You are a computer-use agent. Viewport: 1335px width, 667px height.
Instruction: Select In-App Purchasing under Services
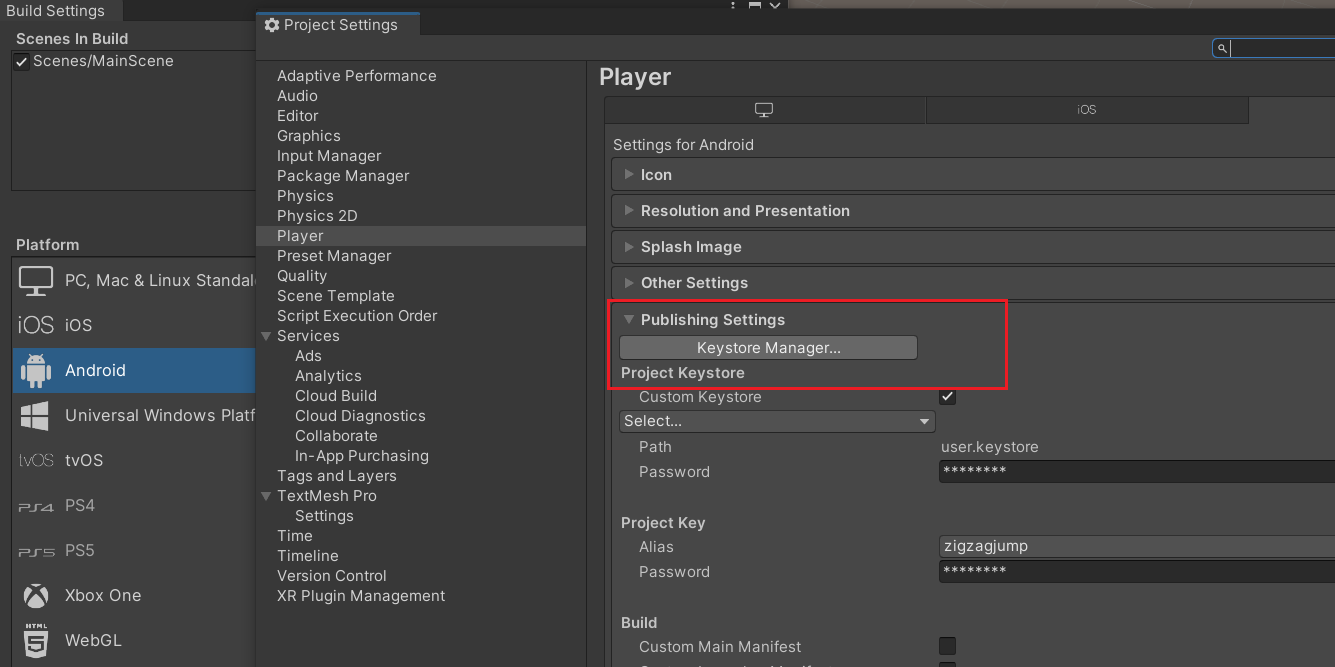point(362,456)
